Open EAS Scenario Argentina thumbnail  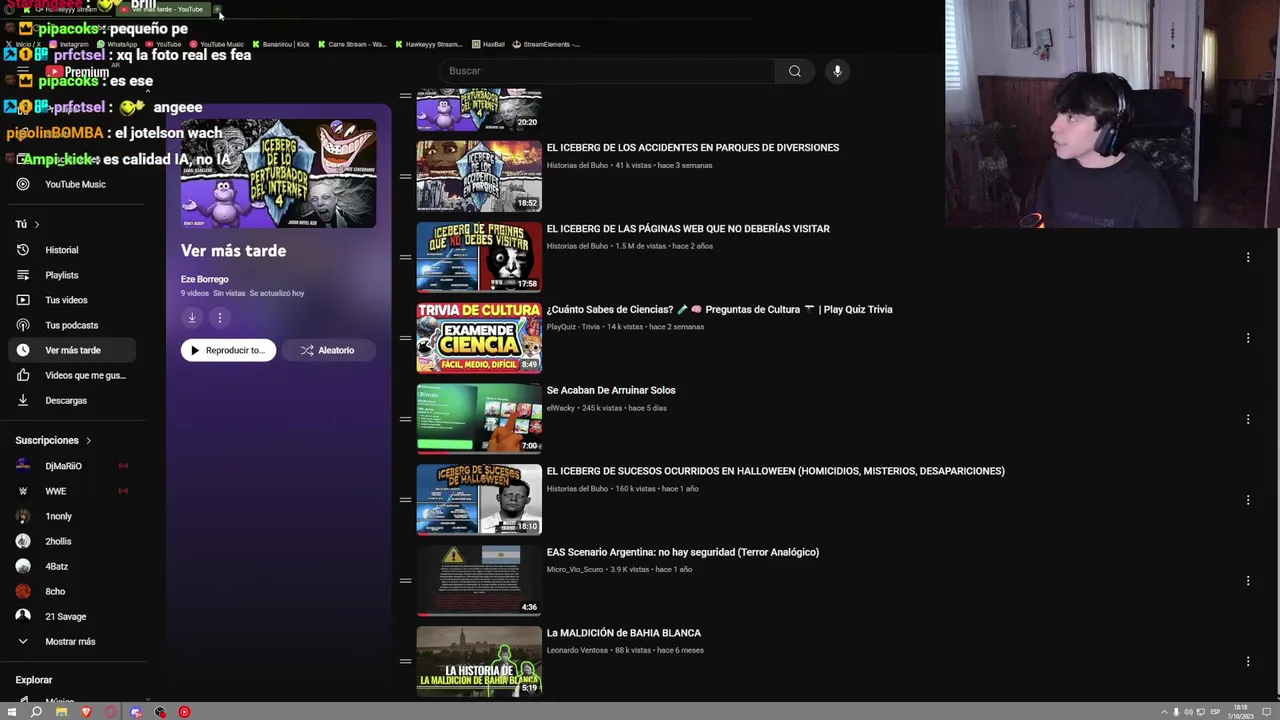(x=479, y=580)
